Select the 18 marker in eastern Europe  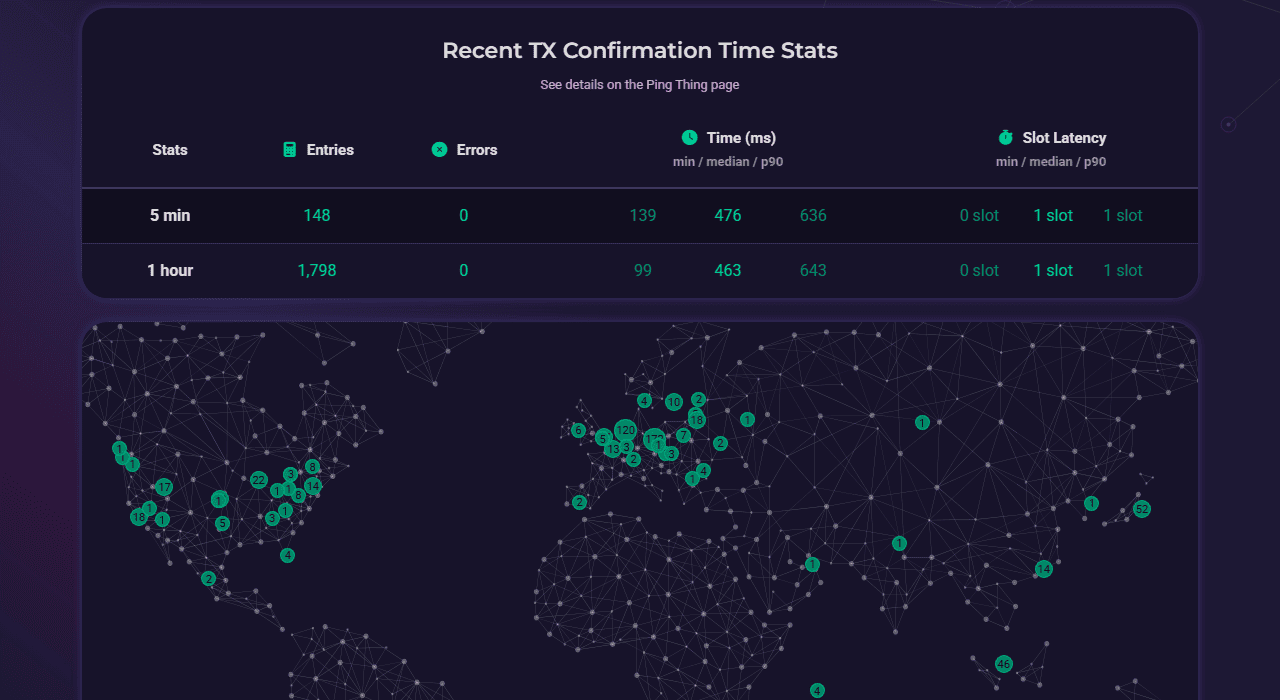tap(696, 420)
